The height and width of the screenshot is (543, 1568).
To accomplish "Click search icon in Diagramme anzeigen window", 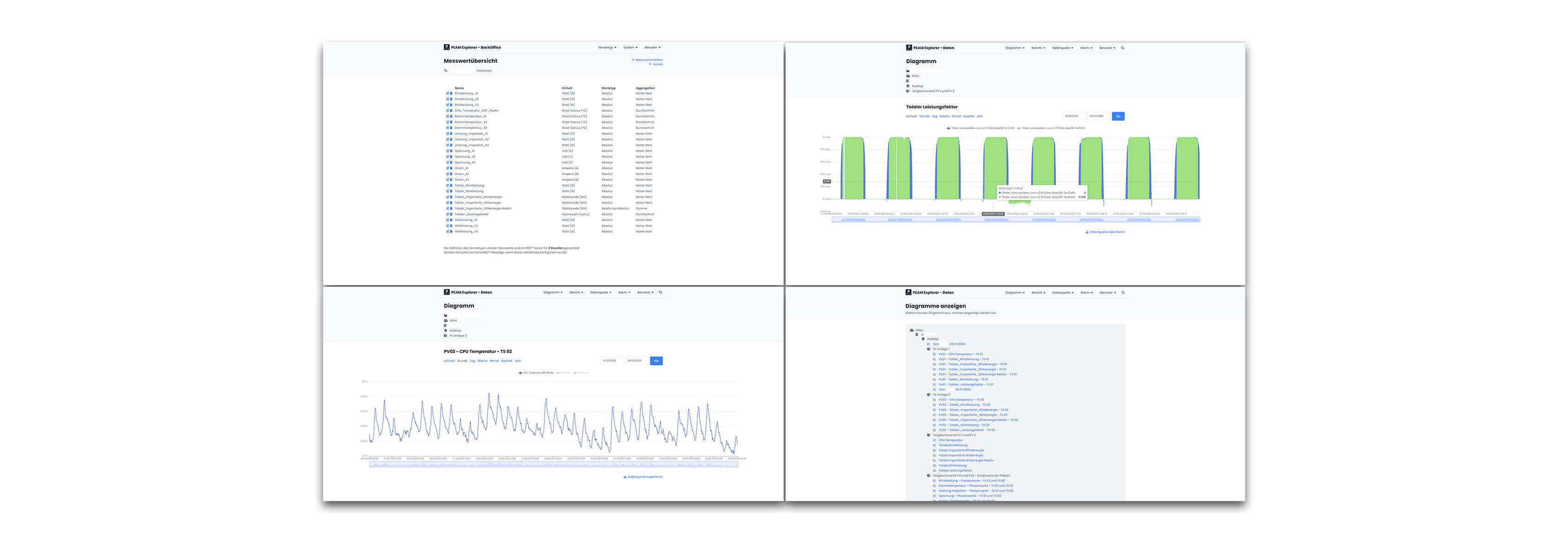I will click(x=1123, y=292).
